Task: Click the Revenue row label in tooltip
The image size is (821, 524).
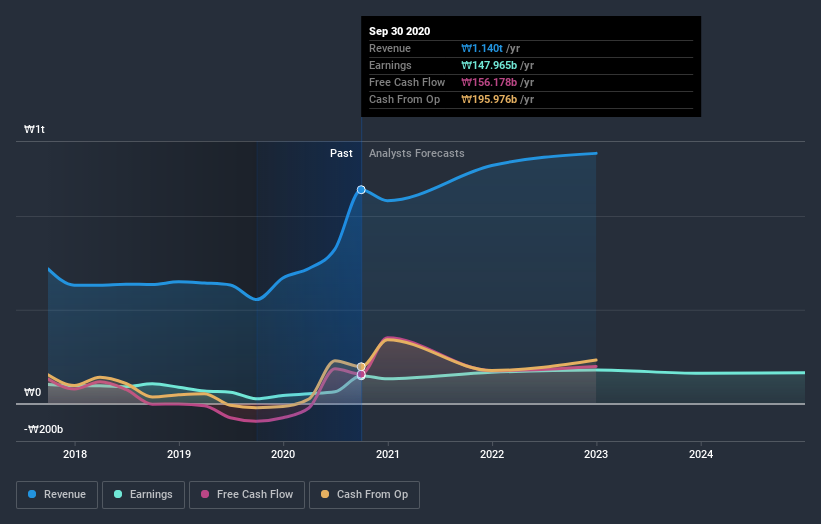Action: pos(390,48)
